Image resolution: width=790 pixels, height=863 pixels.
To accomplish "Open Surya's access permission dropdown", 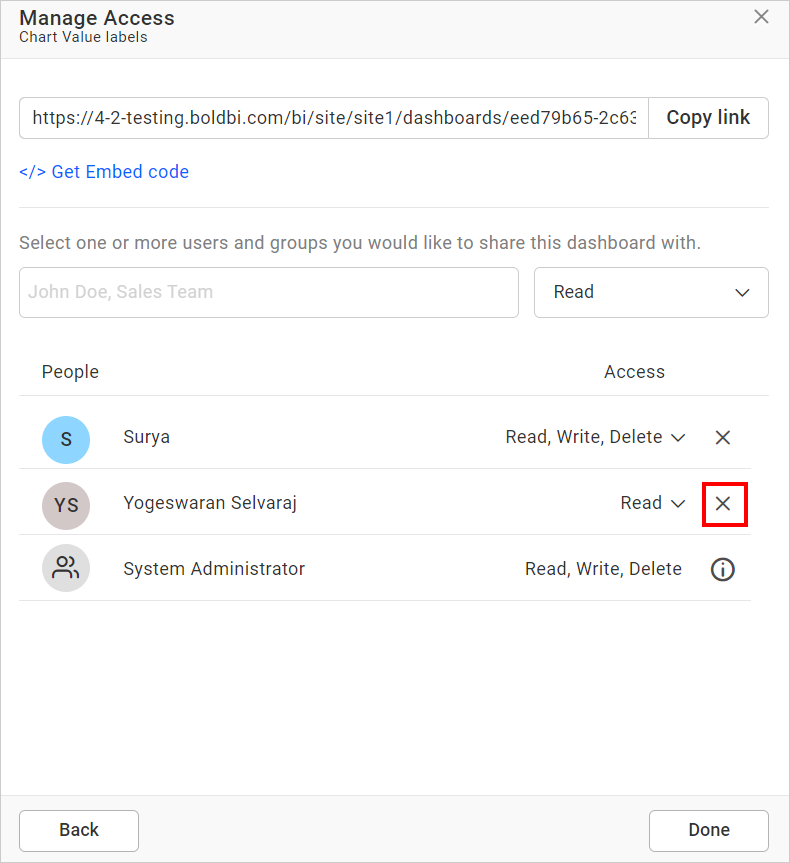I will coord(595,437).
